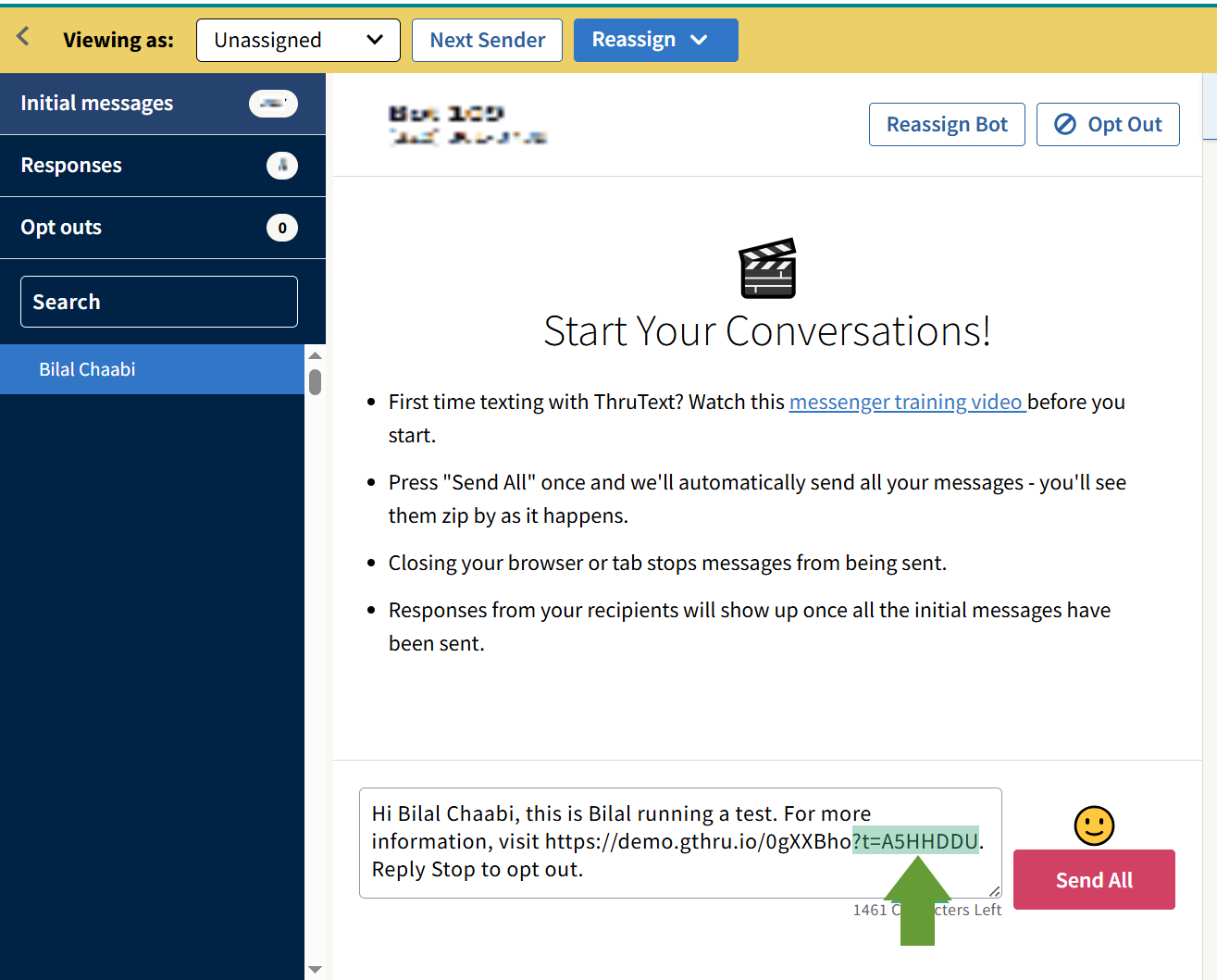
Task: Focus the Search contacts field
Action: [159, 302]
